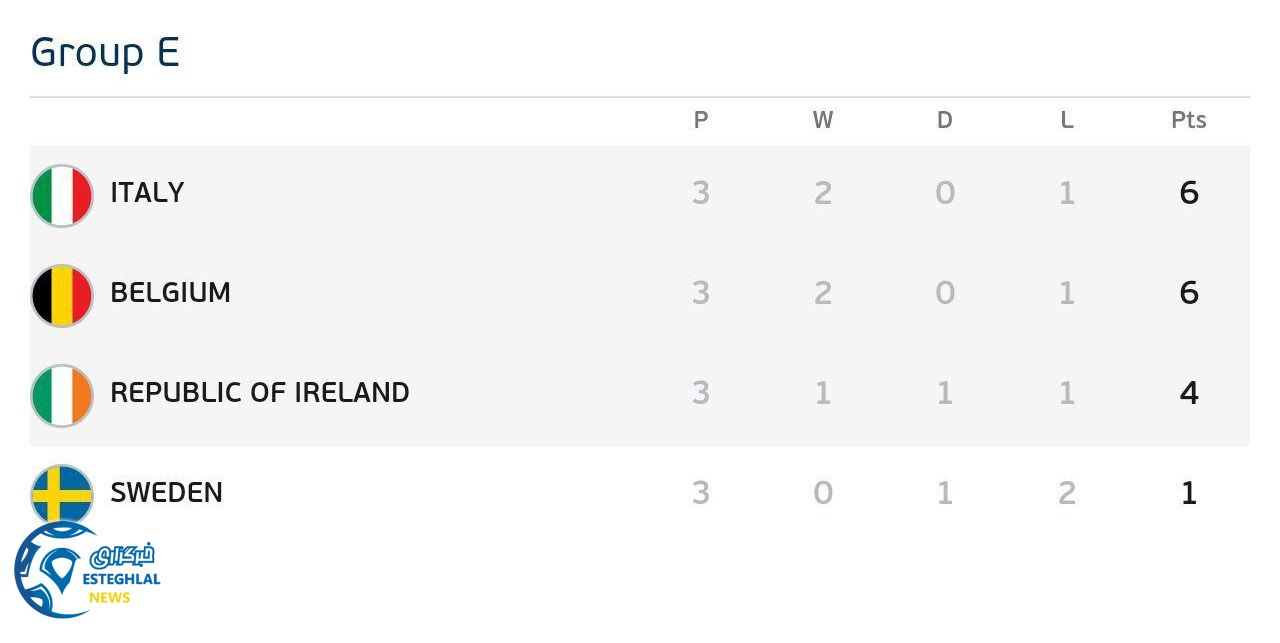This screenshot has height=643, width=1280.
Task: Click the Belgium flag icon
Action: coord(62,296)
